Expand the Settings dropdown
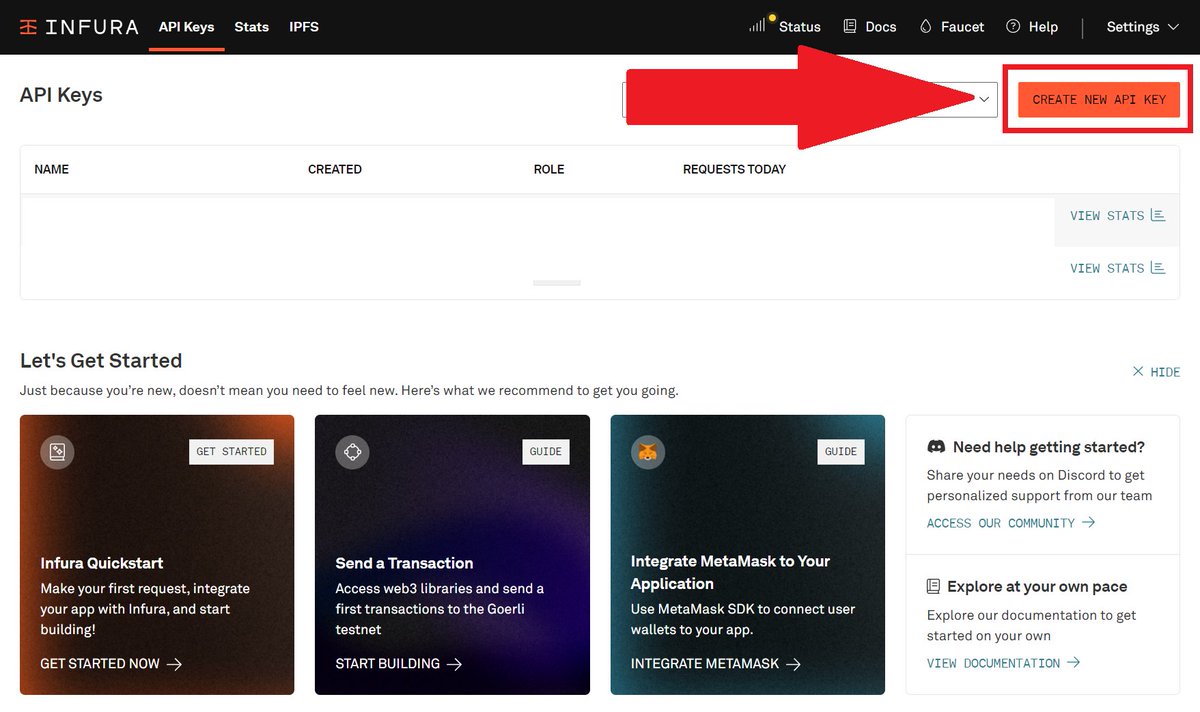Image resolution: width=1200 pixels, height=712 pixels. tap(1143, 27)
